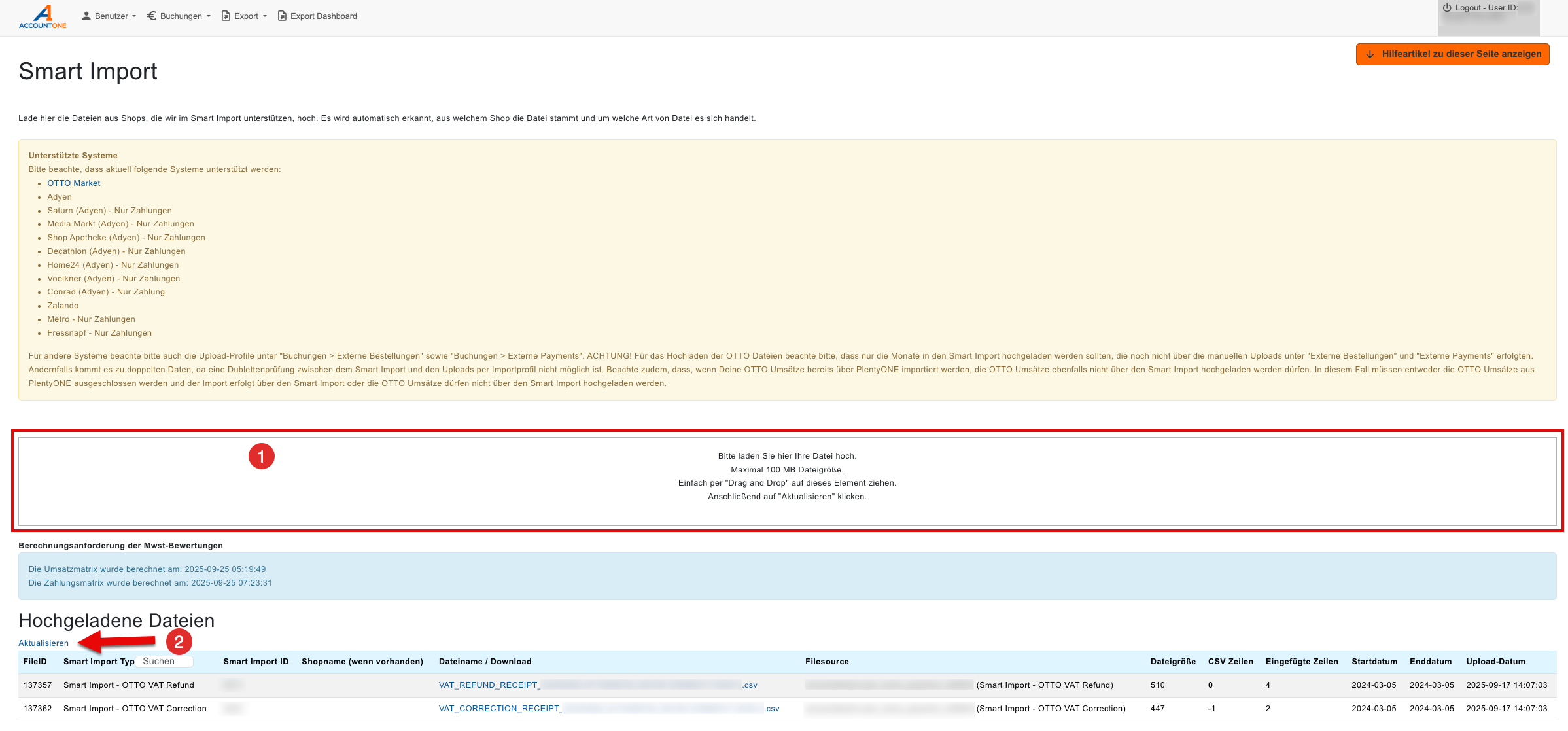
Task: Click the Export Dashboard document icon
Action: pyautogui.click(x=283, y=16)
